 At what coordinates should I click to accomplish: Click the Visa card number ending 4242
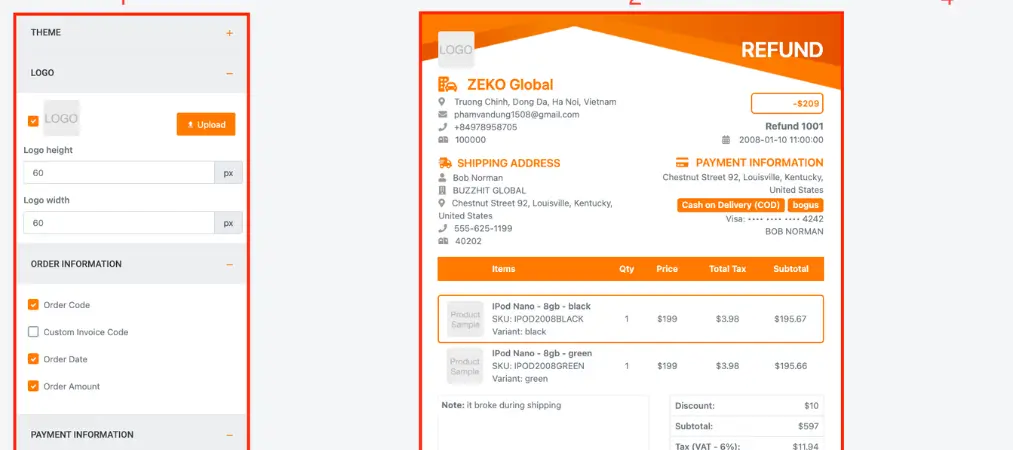(x=774, y=219)
